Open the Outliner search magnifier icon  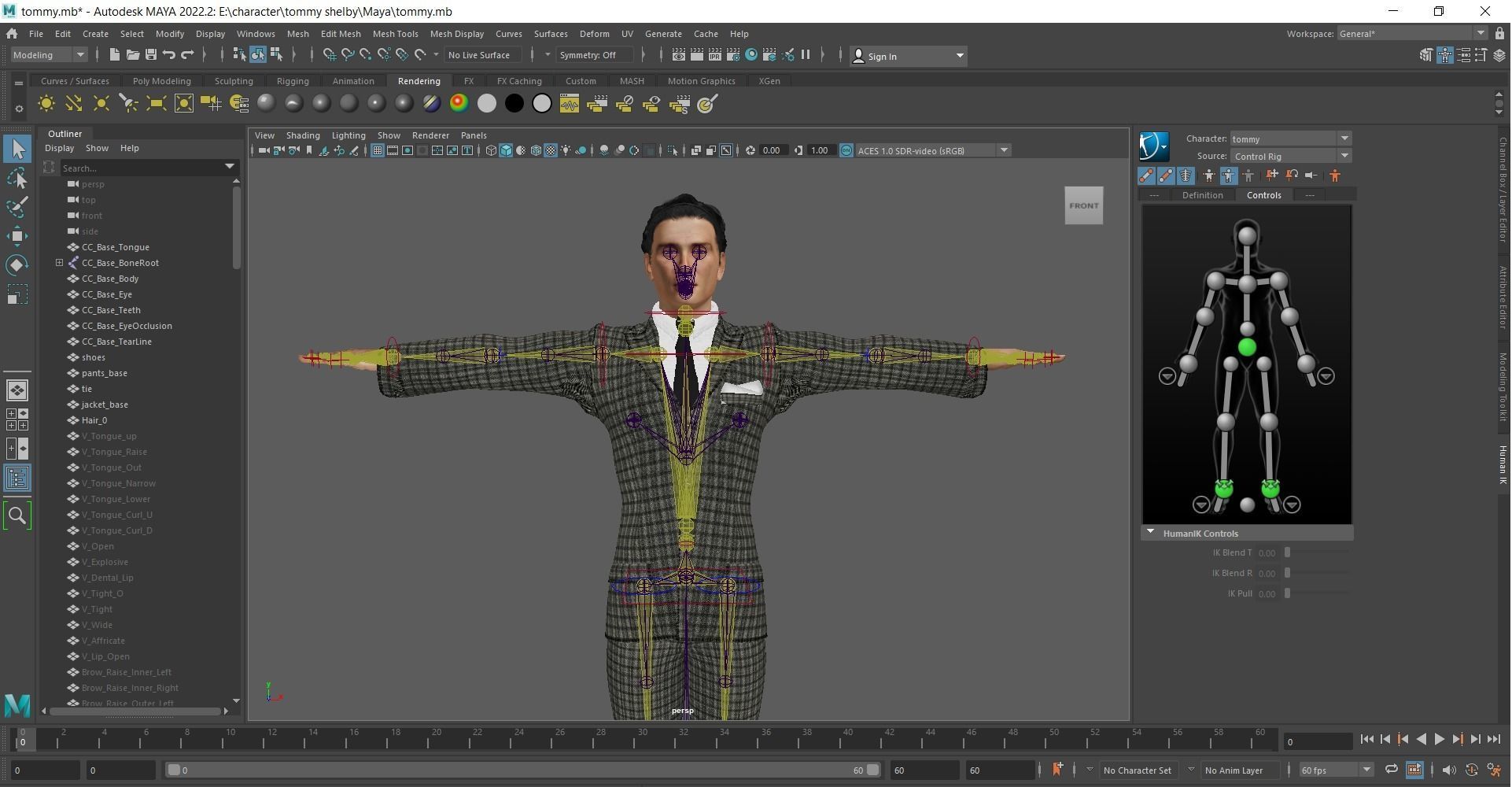pyautogui.click(x=17, y=515)
